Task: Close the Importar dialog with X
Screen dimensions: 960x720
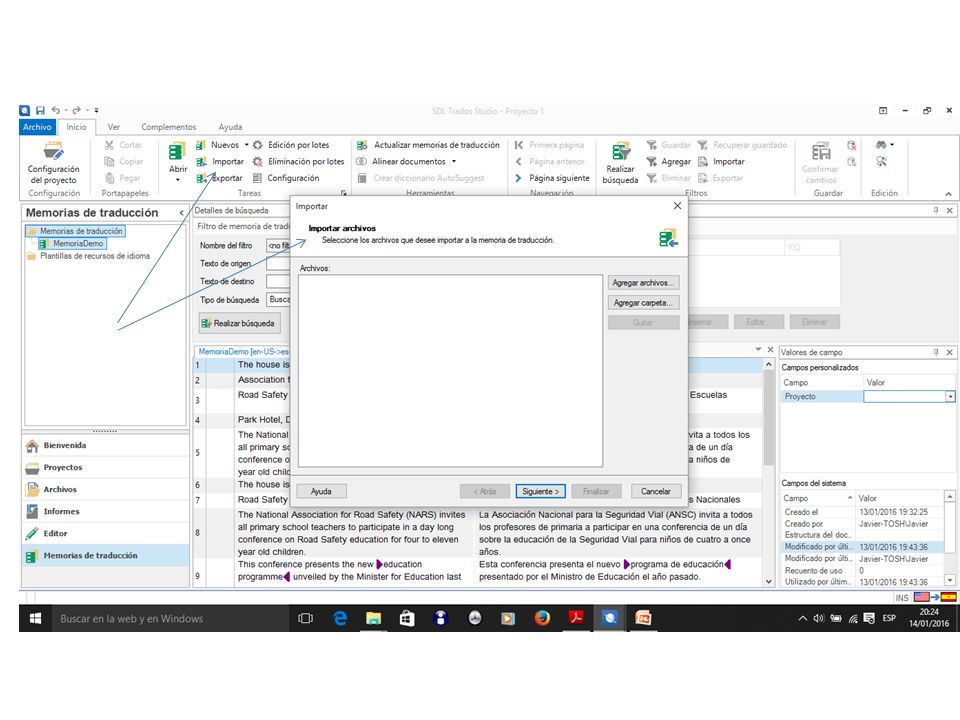Action: 677,206
